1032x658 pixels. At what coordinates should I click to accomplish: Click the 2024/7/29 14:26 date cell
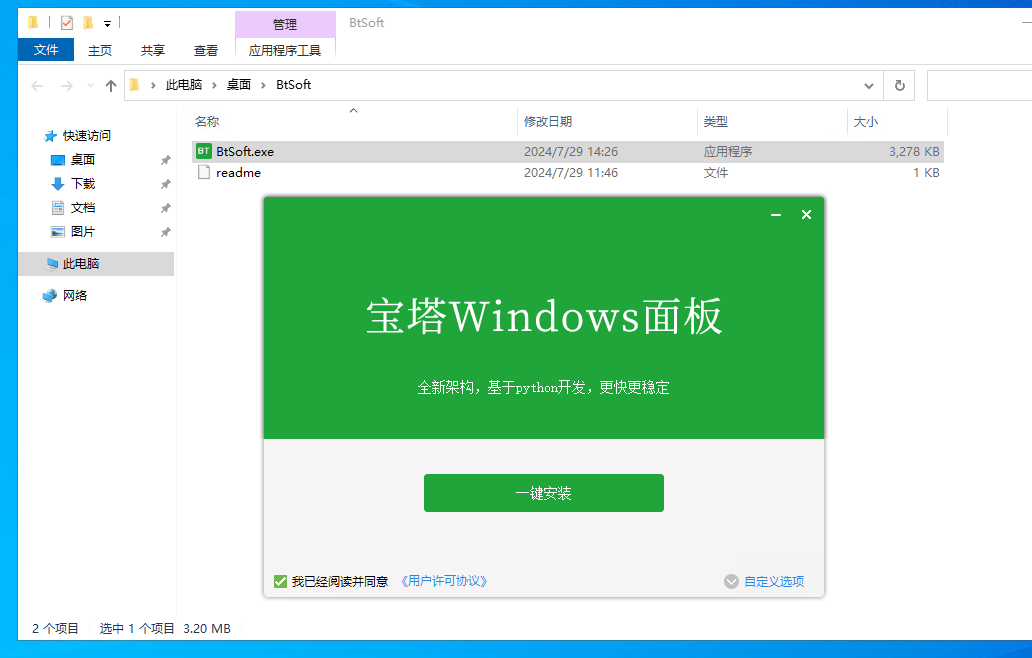tap(571, 151)
